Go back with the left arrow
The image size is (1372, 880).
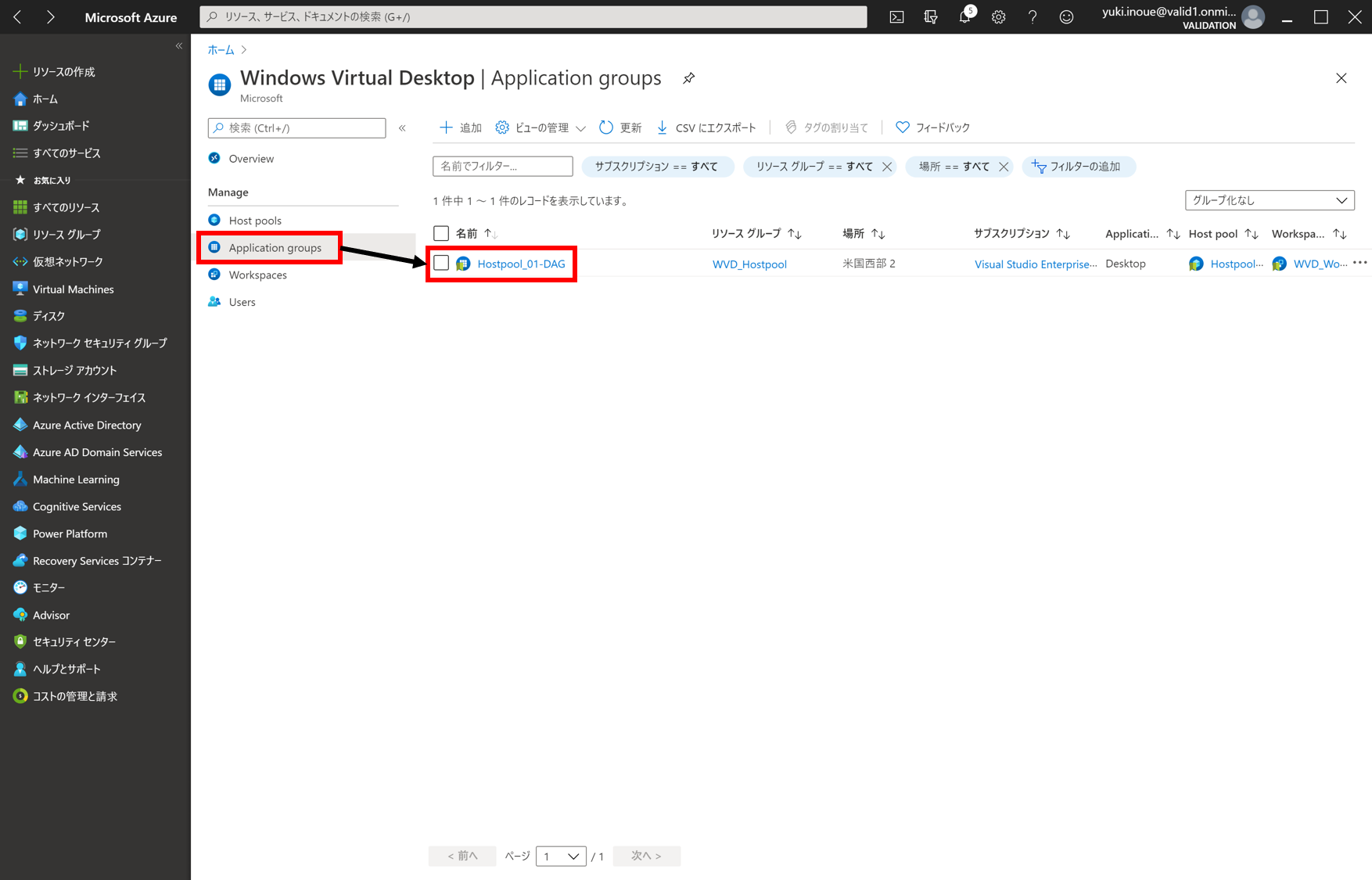[x=17, y=17]
